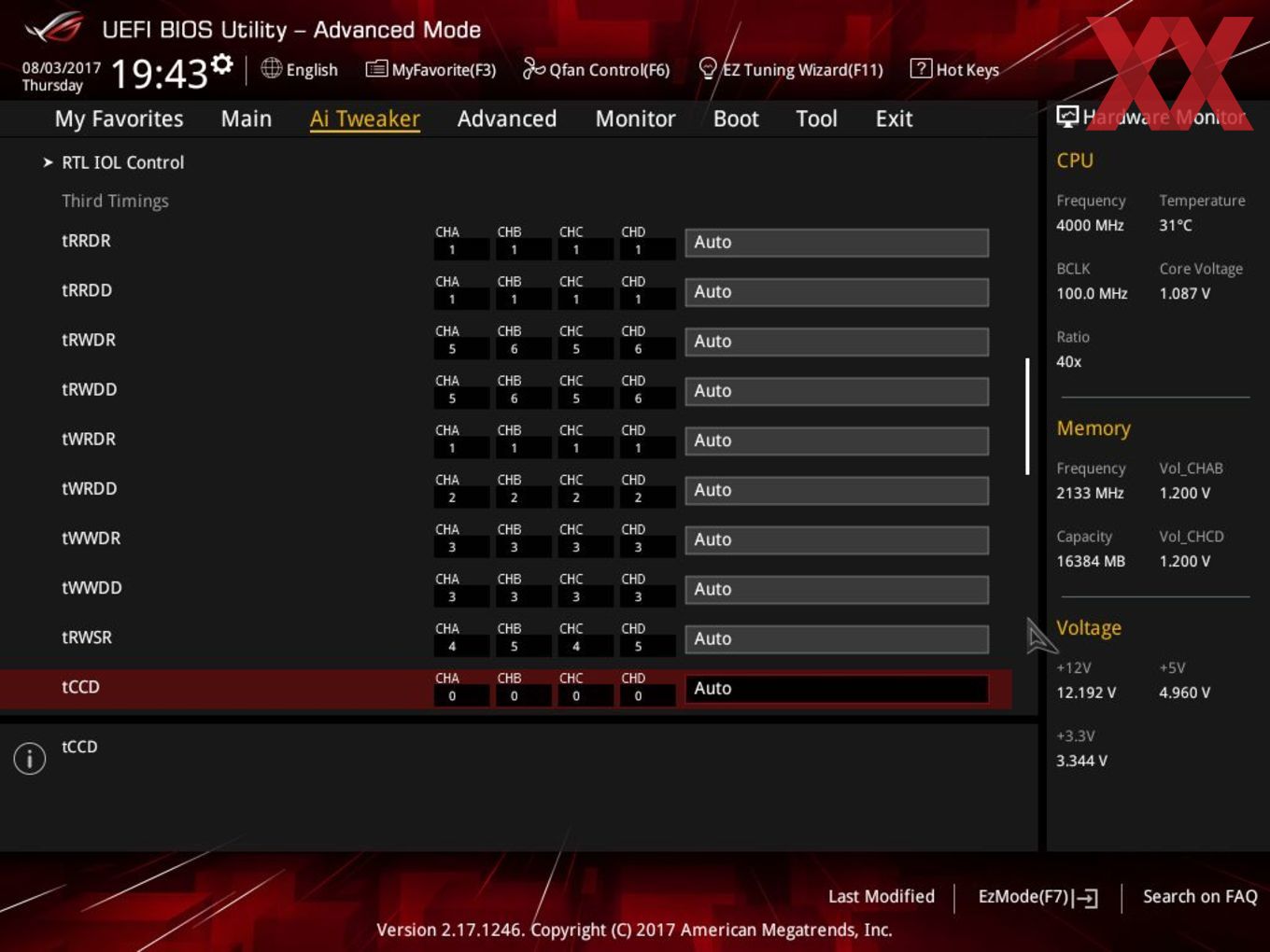Select the tRWSR timing label
Viewport: 1270px width, 952px height.
point(87,637)
